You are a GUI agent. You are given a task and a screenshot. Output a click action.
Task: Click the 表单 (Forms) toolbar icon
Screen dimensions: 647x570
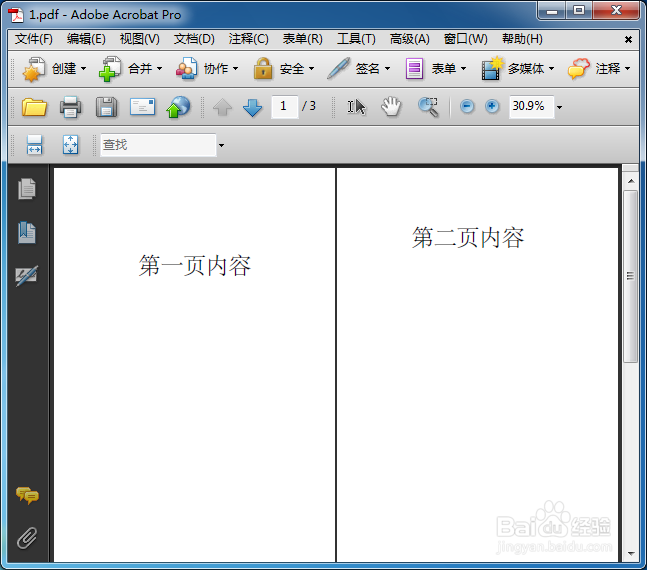click(x=414, y=69)
